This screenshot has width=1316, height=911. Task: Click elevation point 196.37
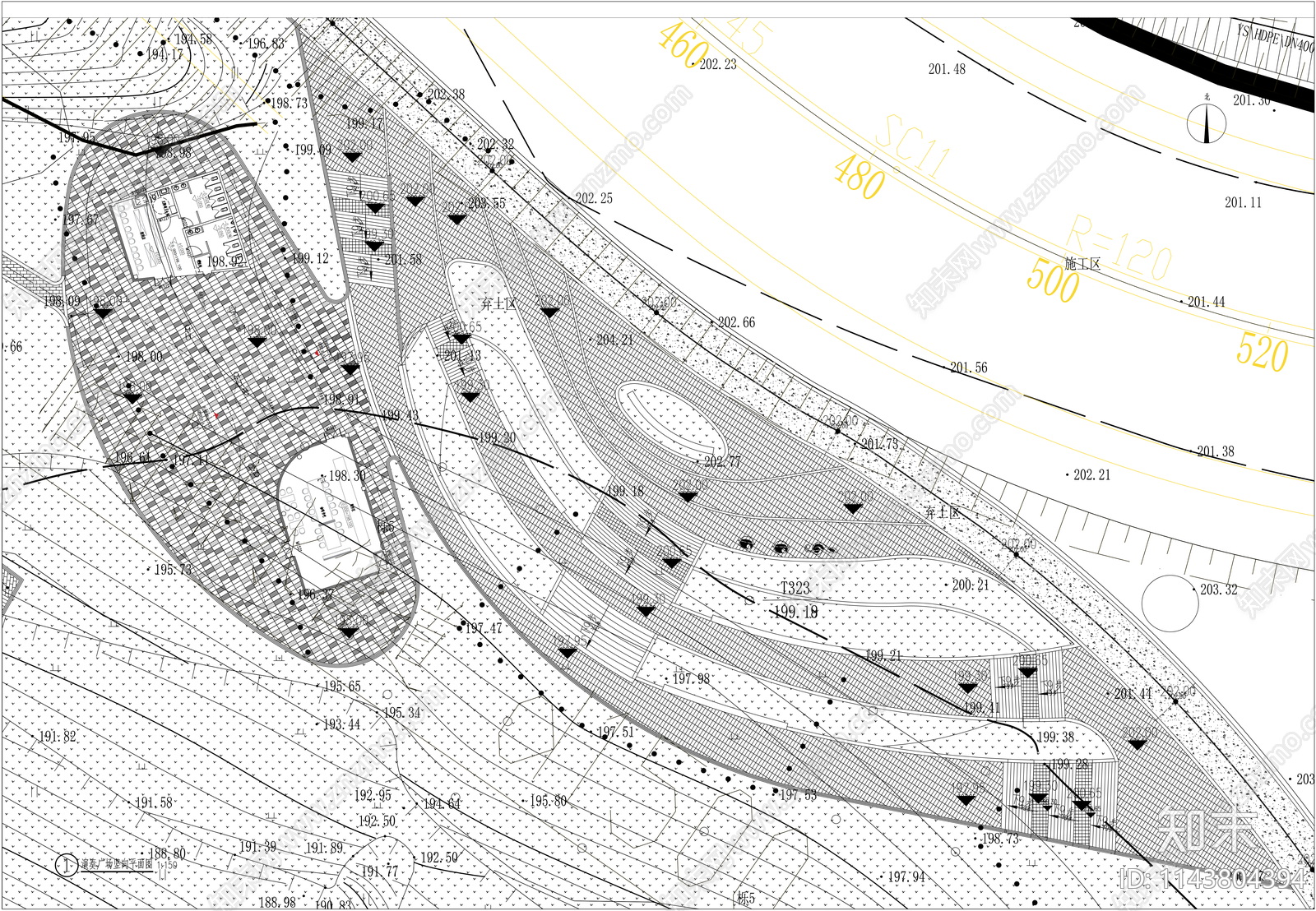[316, 594]
